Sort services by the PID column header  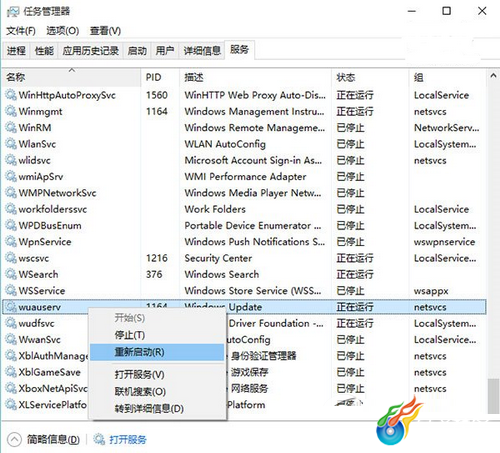click(x=160, y=77)
